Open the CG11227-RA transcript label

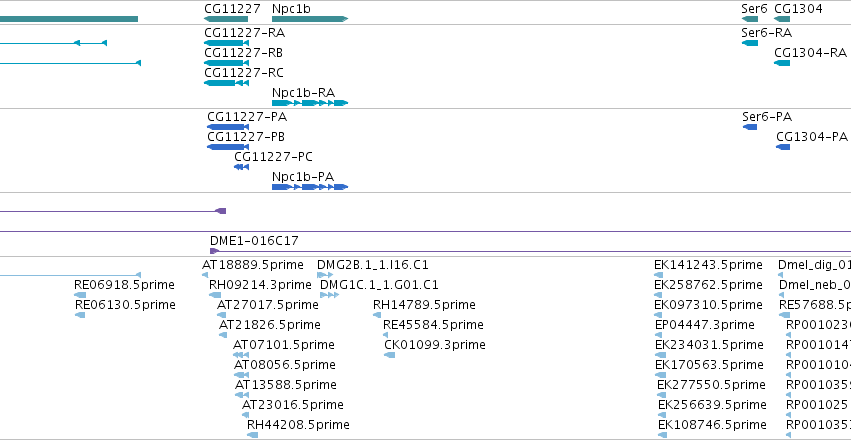244,33
